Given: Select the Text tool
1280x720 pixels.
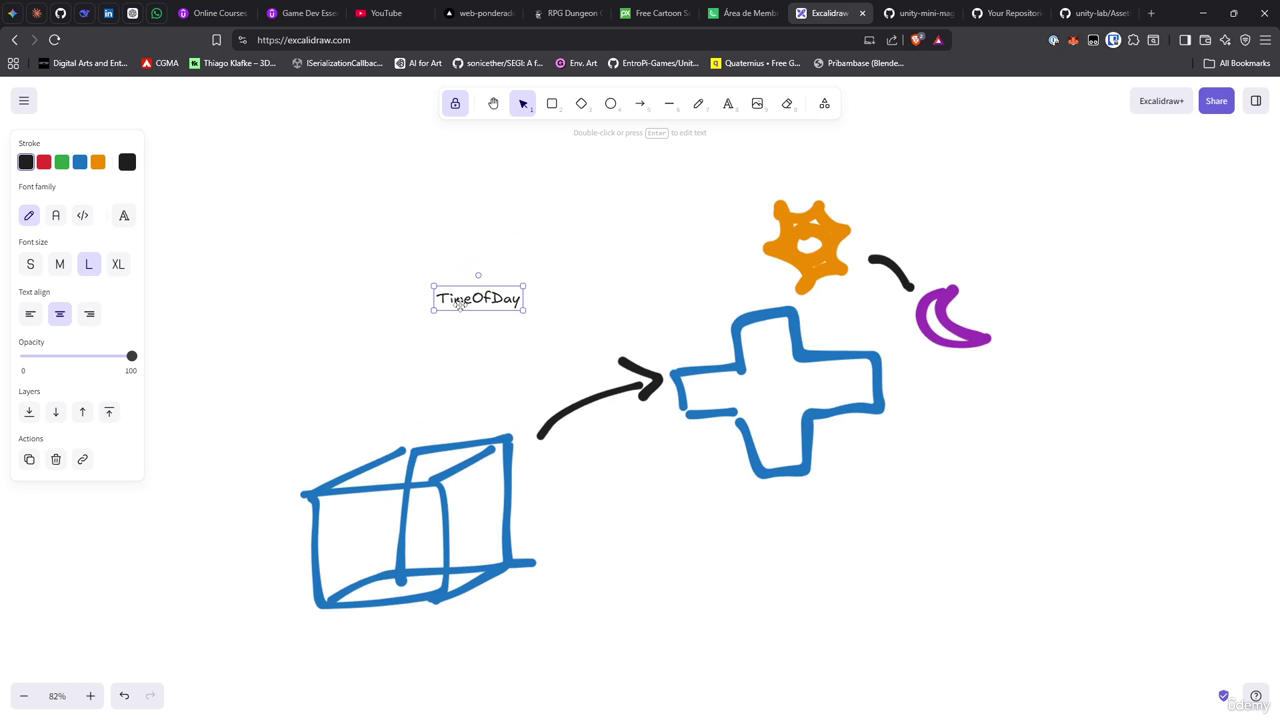Looking at the screenshot, I should tap(728, 103).
